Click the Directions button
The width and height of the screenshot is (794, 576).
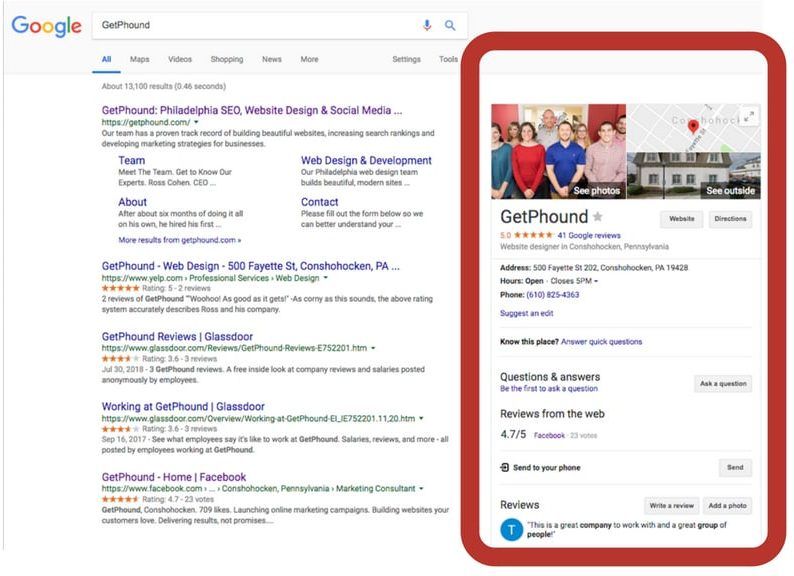[x=730, y=219]
